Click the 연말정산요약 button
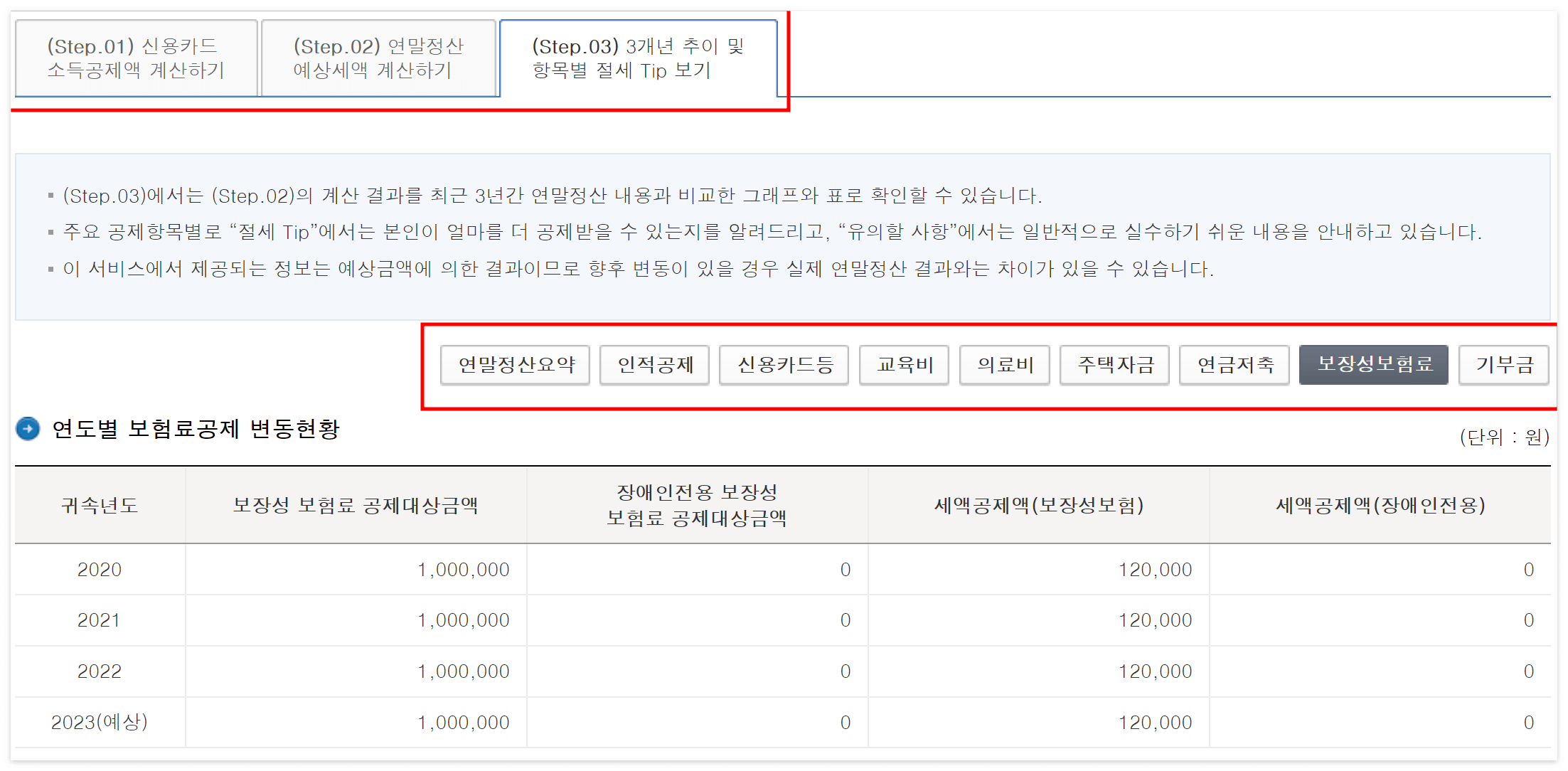Viewport: 1568px width, 771px height. tap(516, 365)
